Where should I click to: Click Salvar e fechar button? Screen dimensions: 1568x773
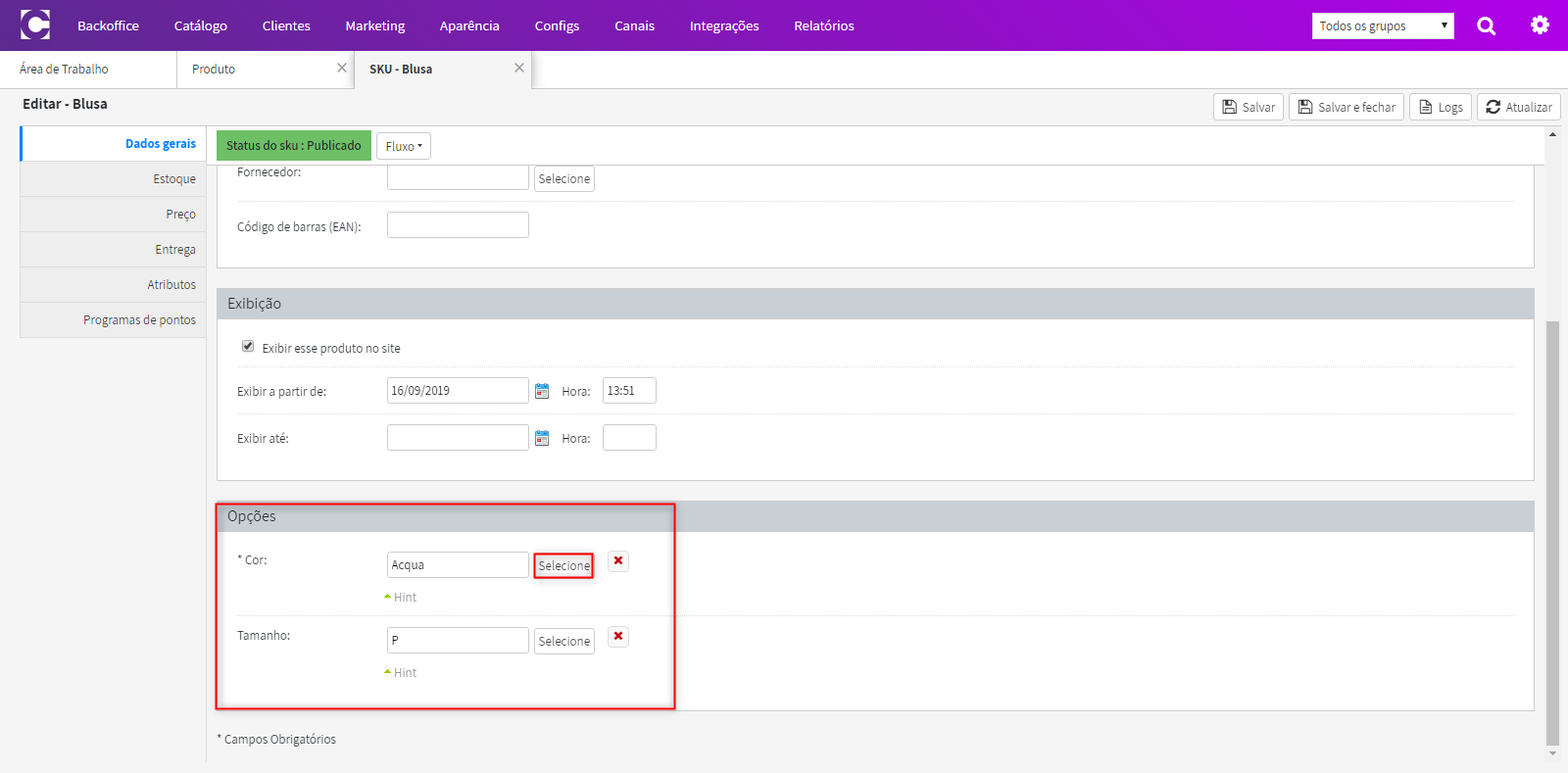(1347, 107)
